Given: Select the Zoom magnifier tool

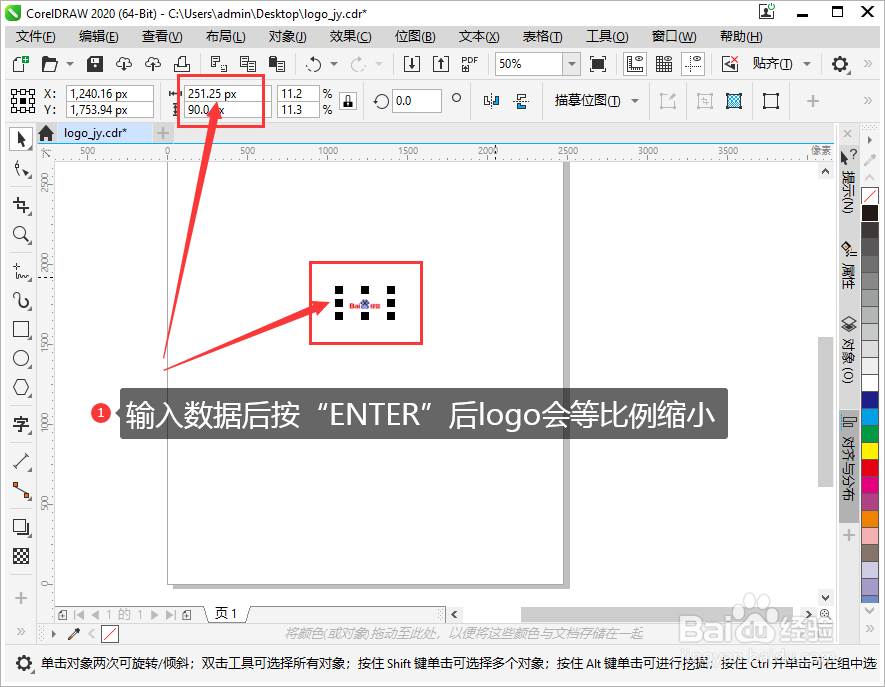Looking at the screenshot, I should coord(21,235).
